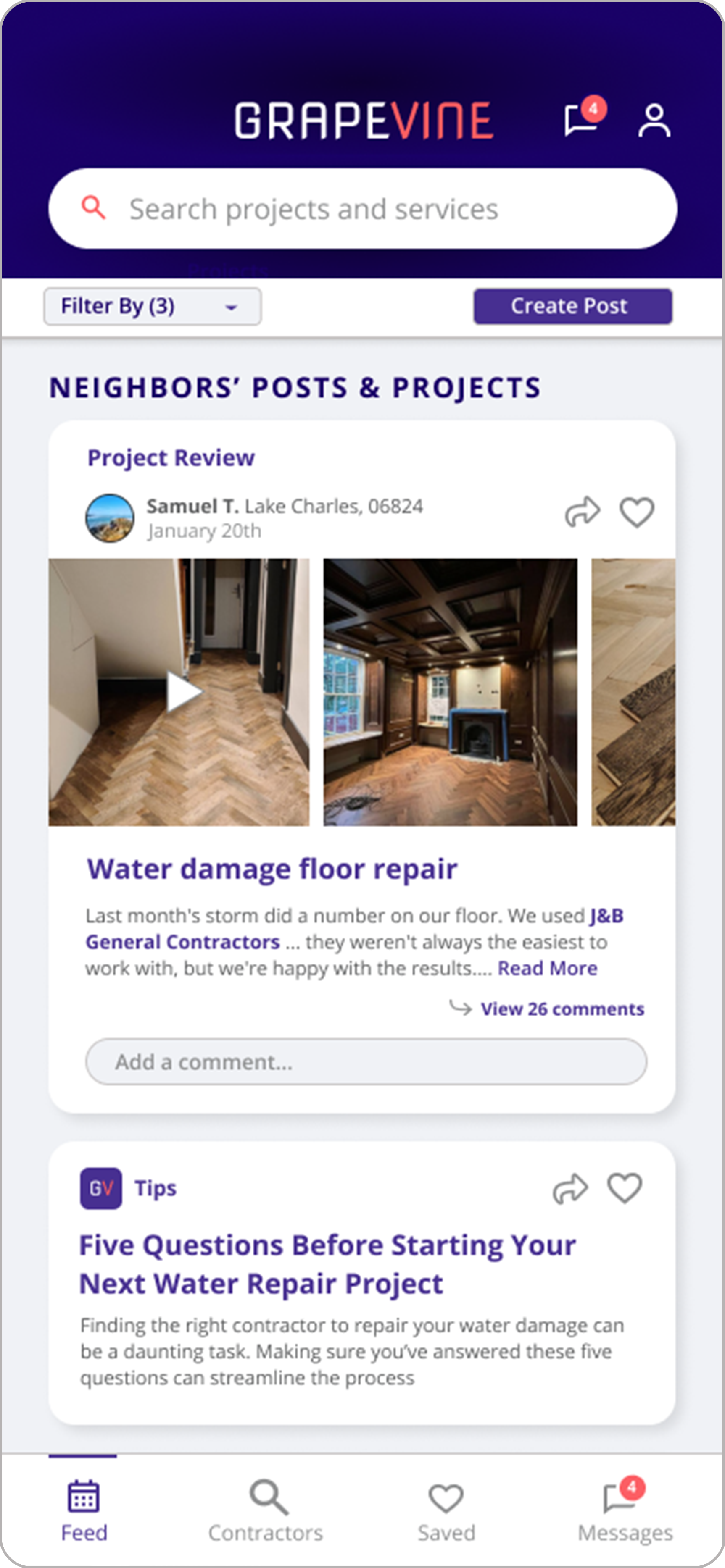Like the Water damage floor repair post
Image resolution: width=725 pixels, height=1568 pixels.
(x=637, y=512)
